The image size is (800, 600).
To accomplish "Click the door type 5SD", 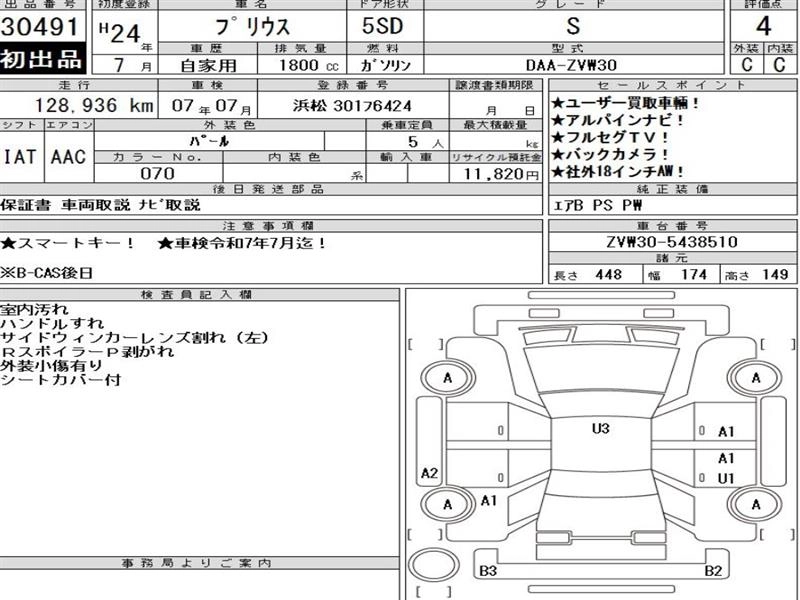I will 382,26.
